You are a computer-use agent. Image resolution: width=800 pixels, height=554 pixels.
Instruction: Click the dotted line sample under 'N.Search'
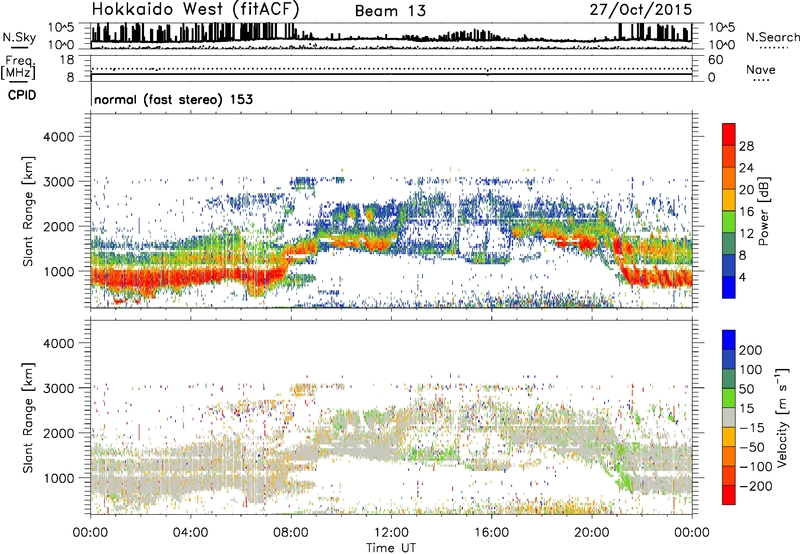pyautogui.click(x=773, y=48)
